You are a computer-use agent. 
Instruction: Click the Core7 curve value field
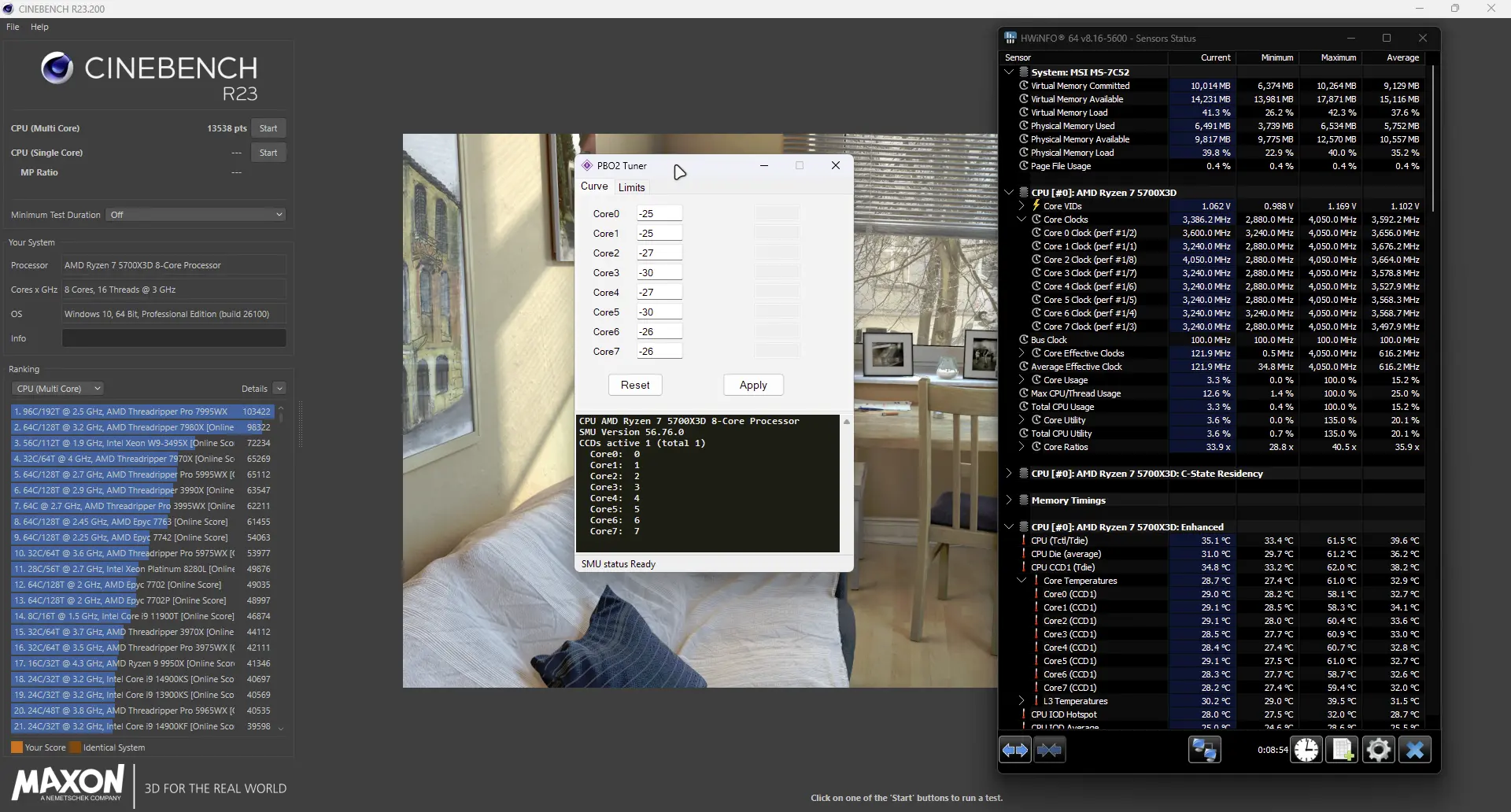pos(659,351)
